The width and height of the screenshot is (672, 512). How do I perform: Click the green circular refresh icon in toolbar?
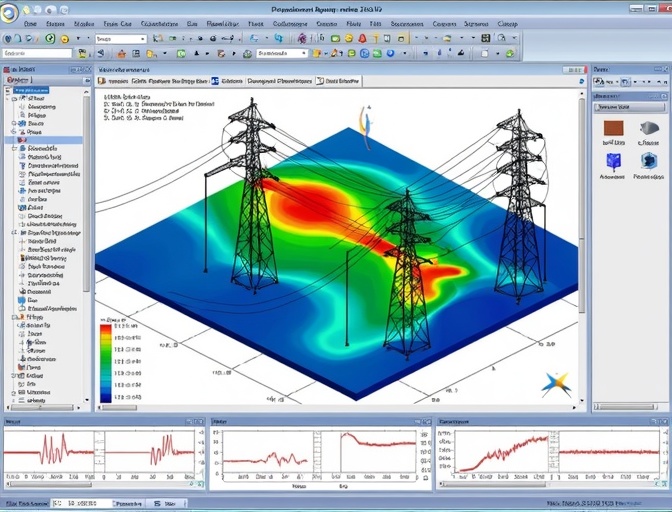coord(50,38)
